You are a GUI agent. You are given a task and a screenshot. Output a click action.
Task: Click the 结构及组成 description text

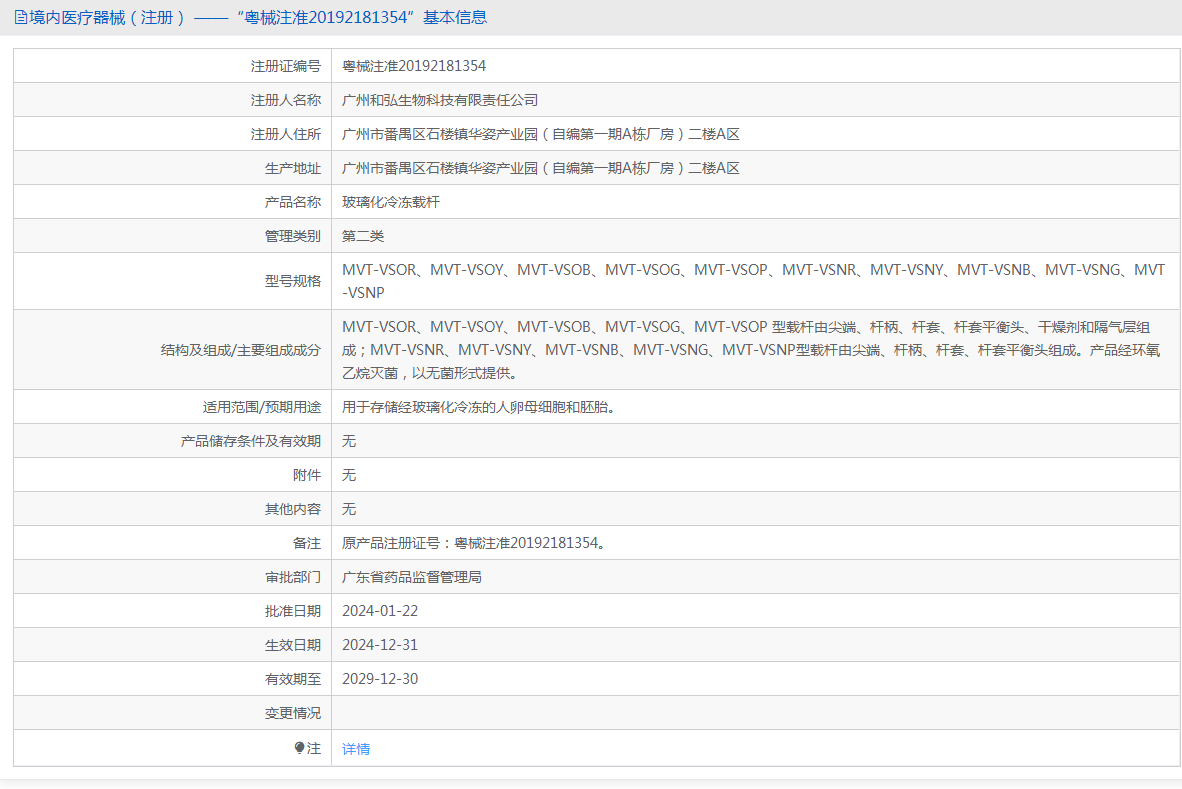(x=751, y=350)
